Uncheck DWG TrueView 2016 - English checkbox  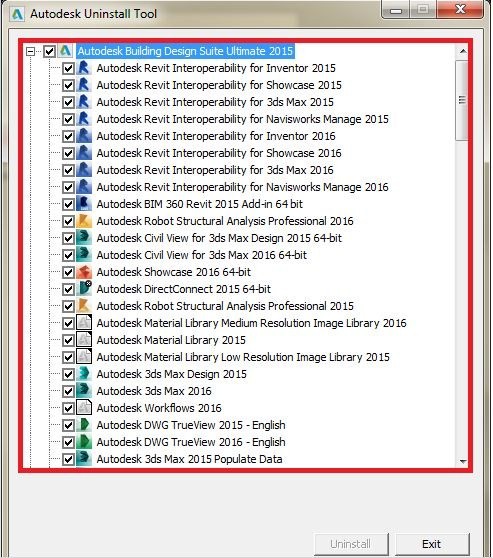click(x=68, y=443)
